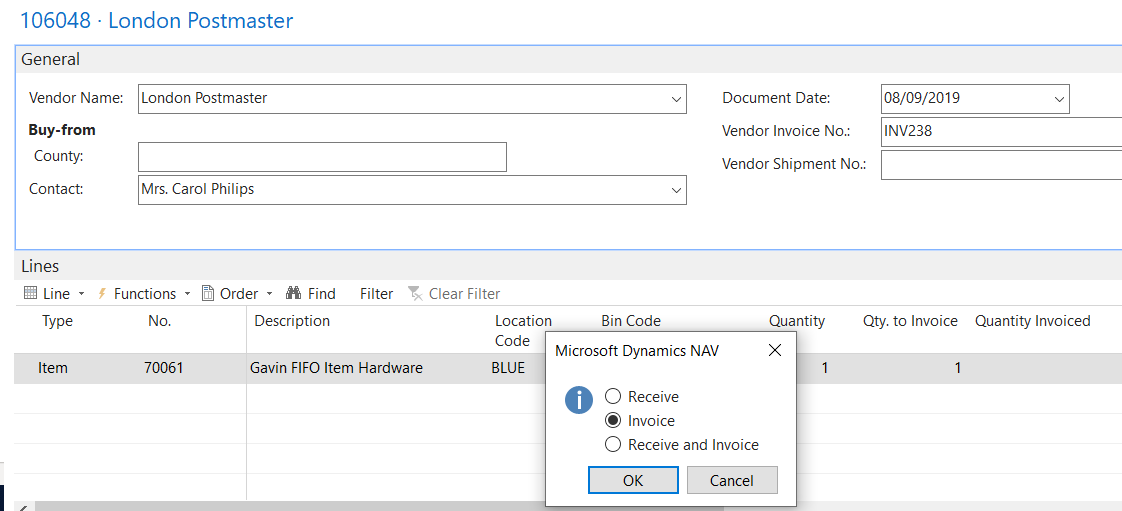Viewport: 1122px width, 511px height.
Task: Click the Functions lightning bolt icon
Action: coord(102,294)
